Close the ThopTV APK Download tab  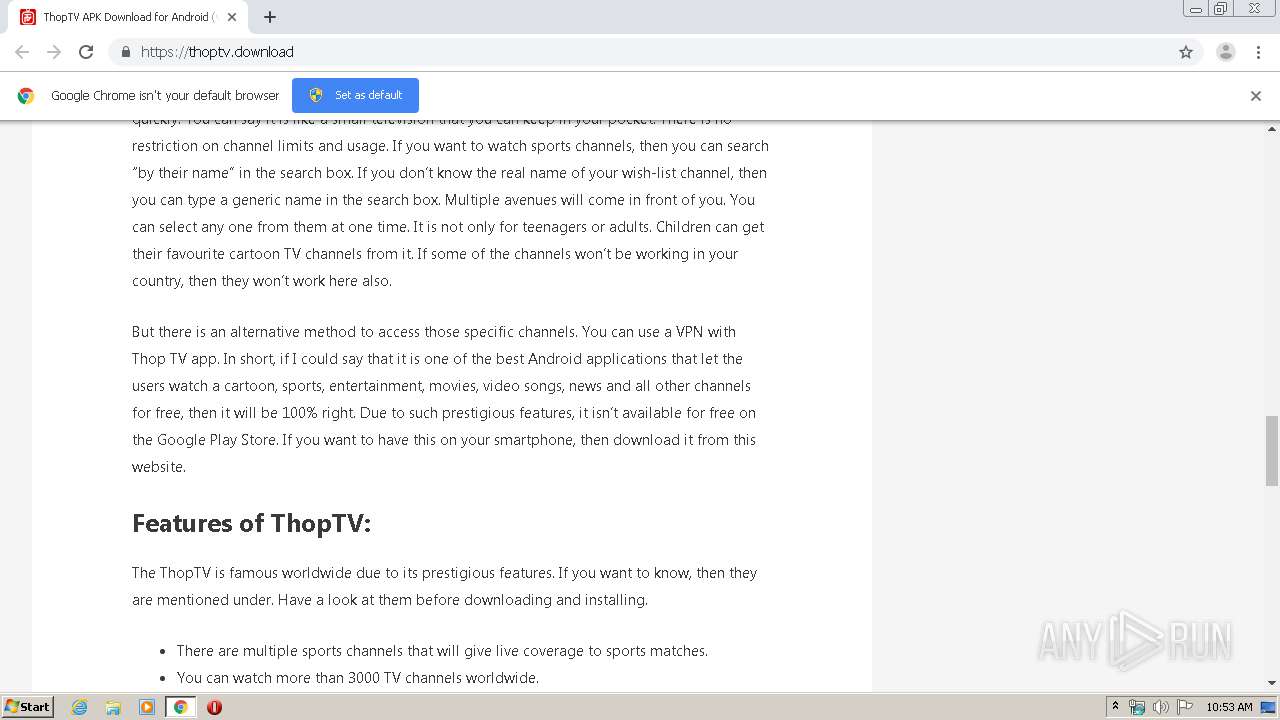tap(232, 17)
